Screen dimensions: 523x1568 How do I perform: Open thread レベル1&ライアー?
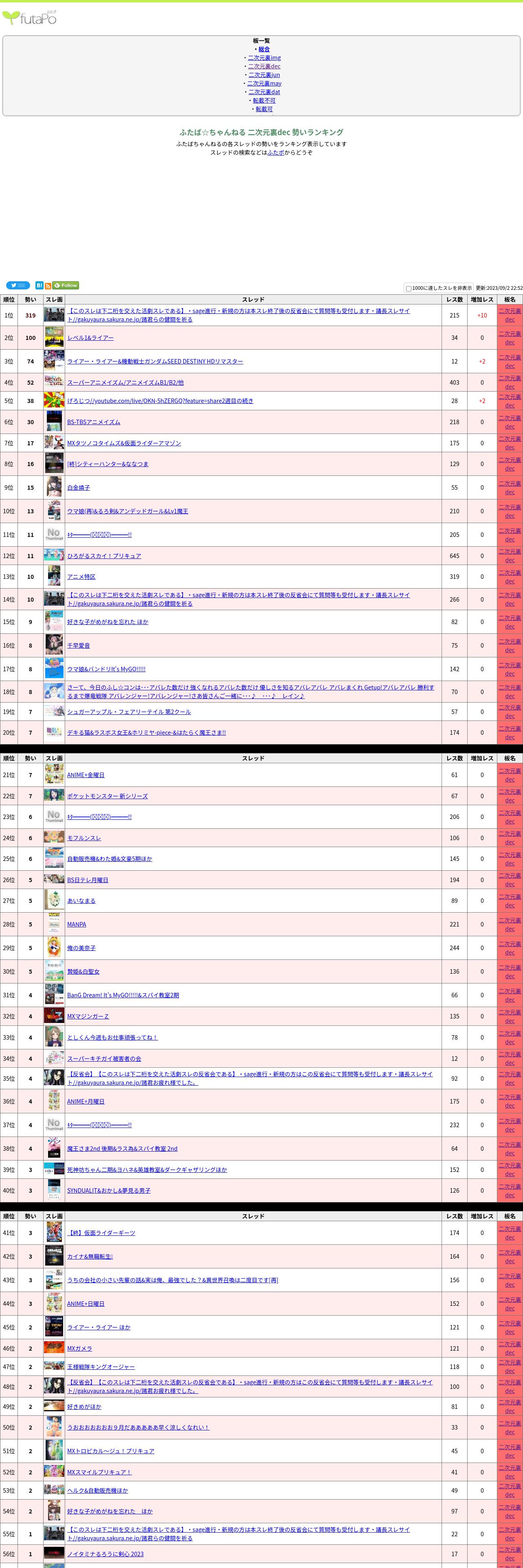[x=90, y=338]
